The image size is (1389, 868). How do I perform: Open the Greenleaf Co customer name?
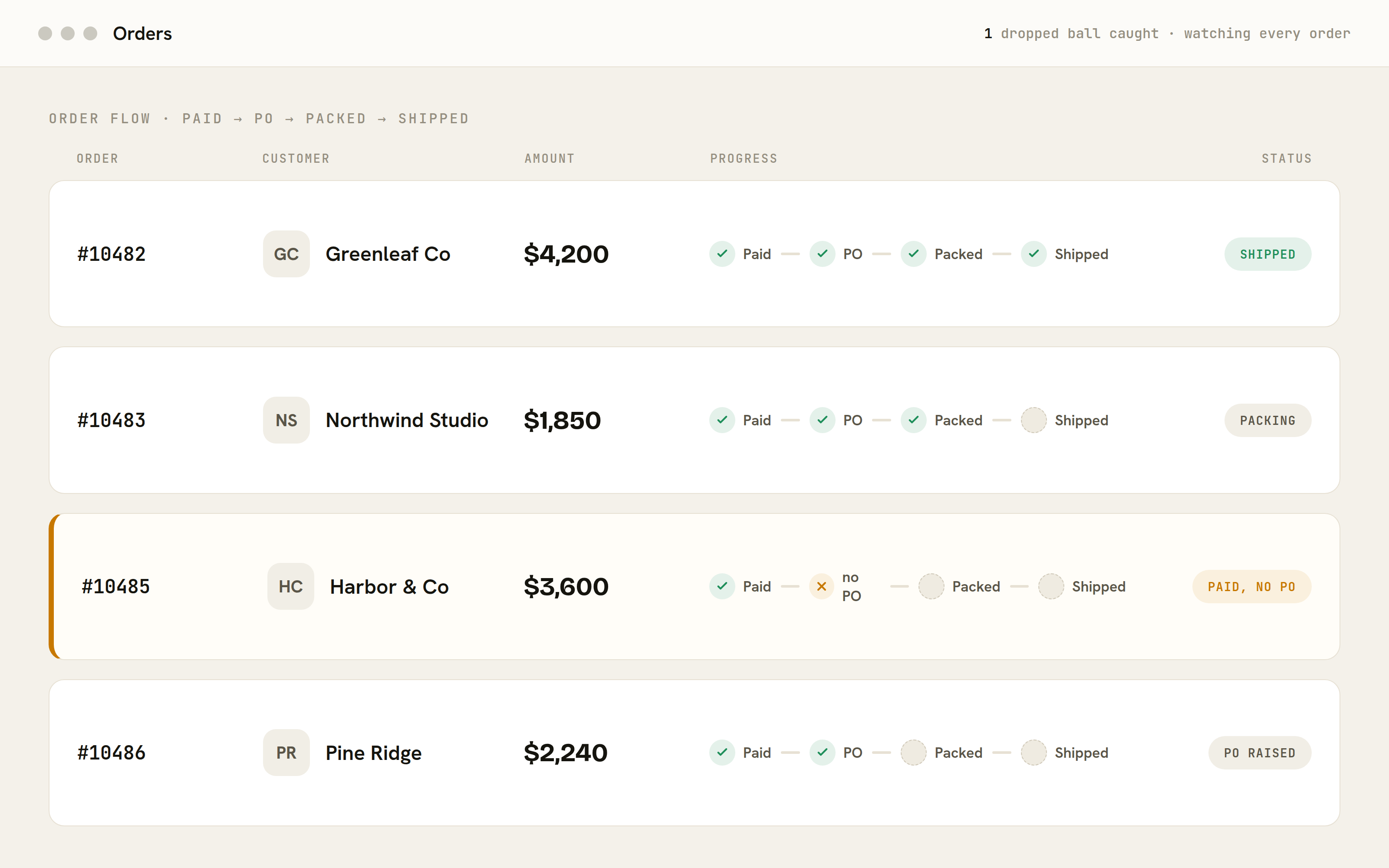tap(388, 254)
